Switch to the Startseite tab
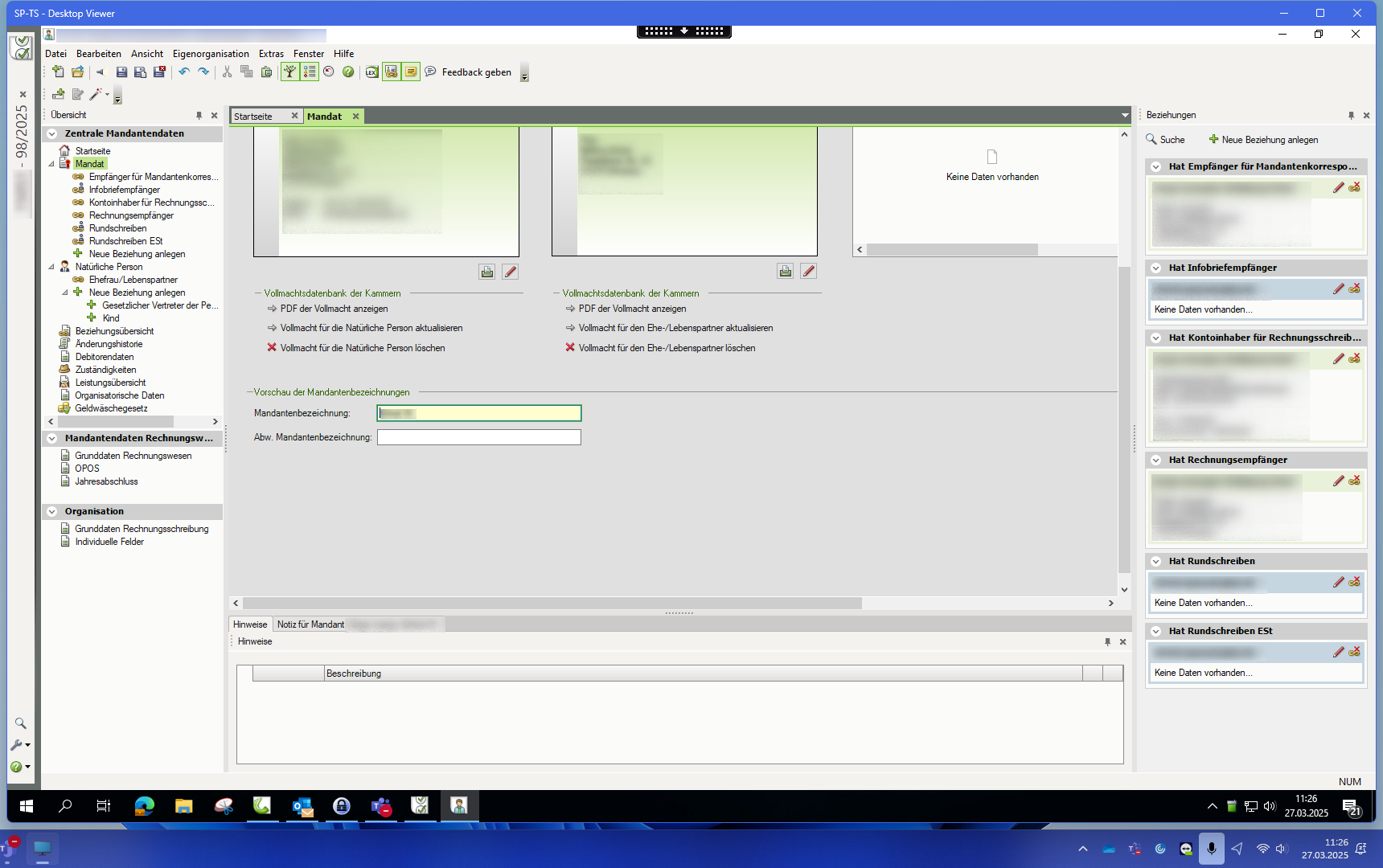 tap(253, 117)
